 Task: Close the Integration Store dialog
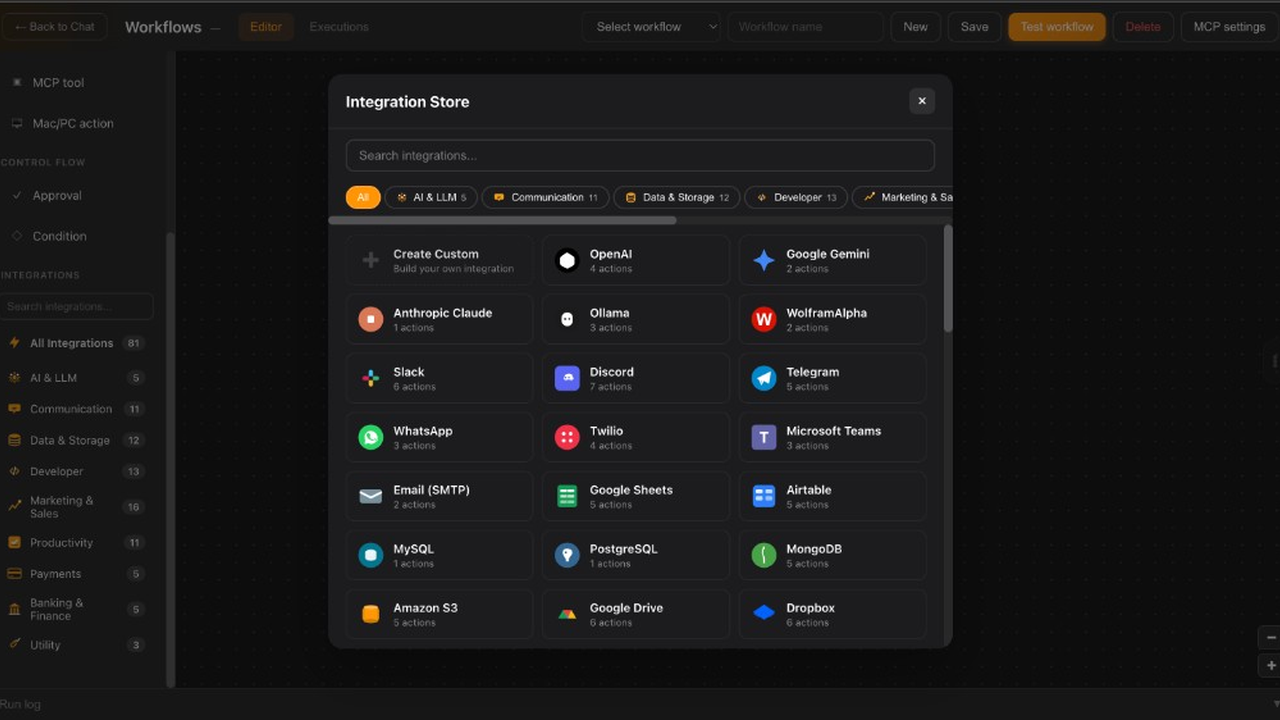922,101
